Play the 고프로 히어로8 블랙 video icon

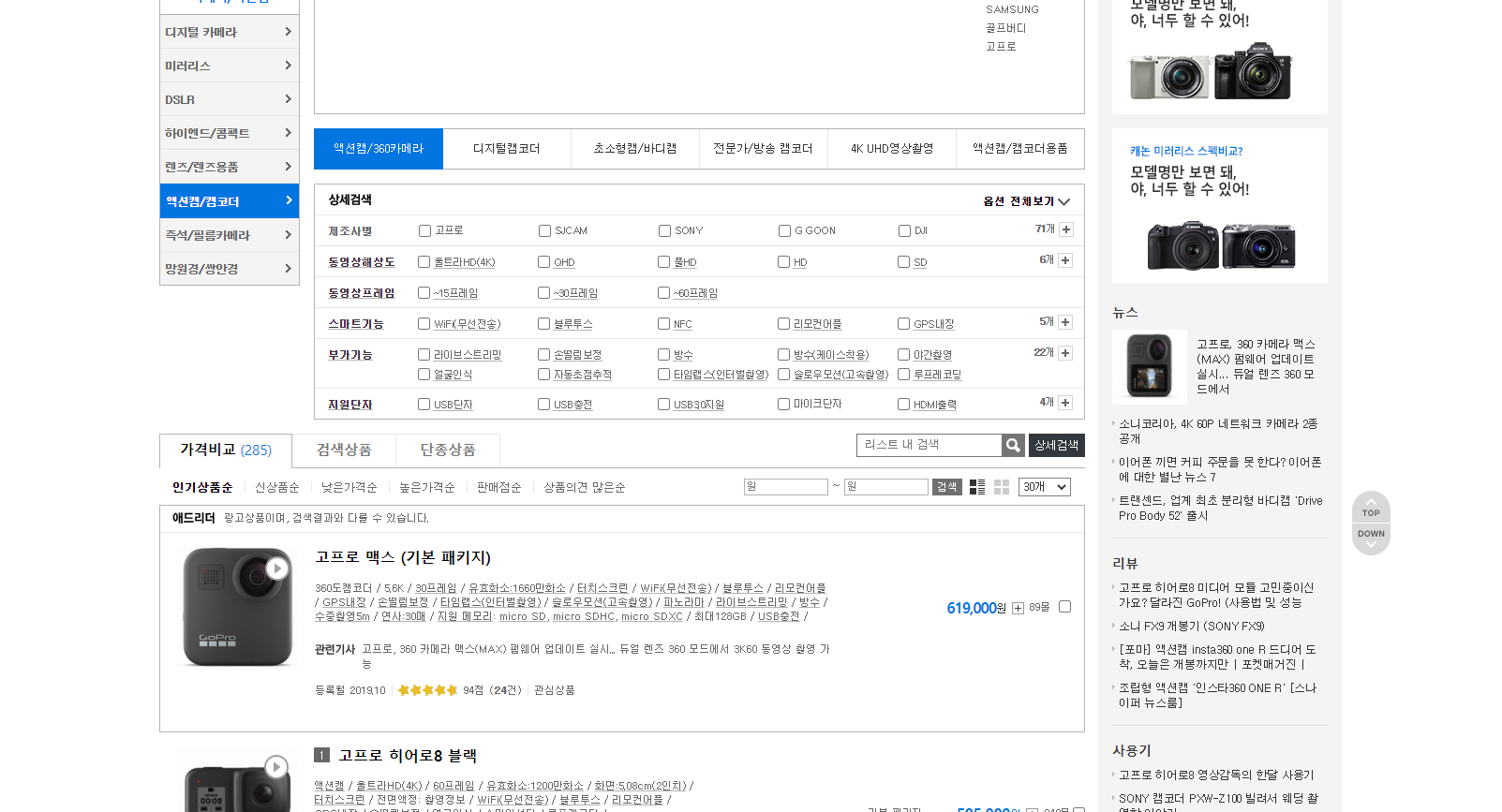(x=275, y=767)
